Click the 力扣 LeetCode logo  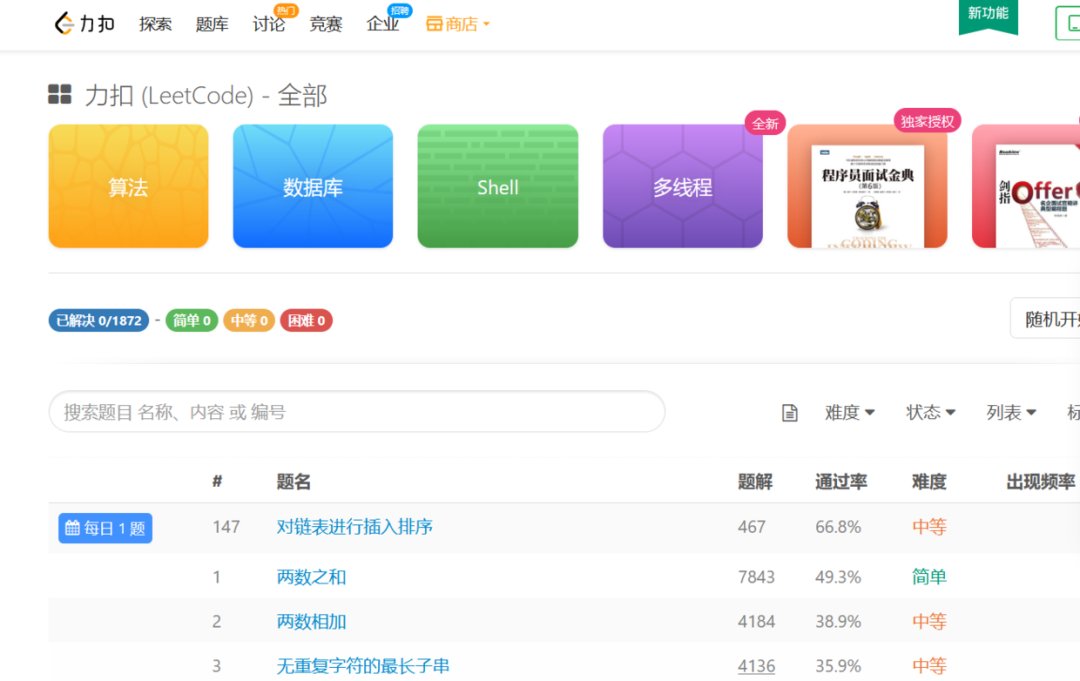click(x=84, y=23)
